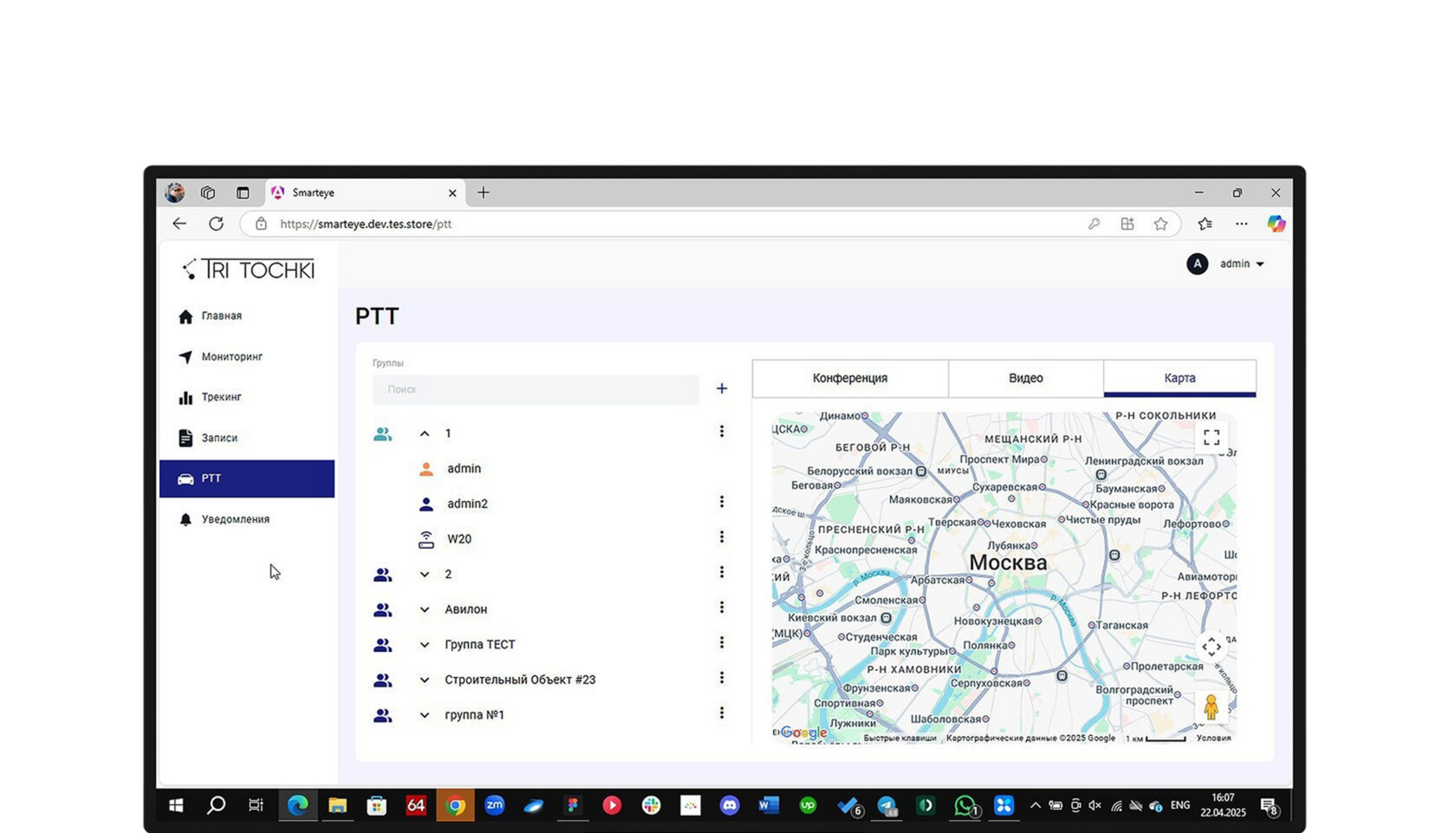Toggle fullscreen map view
Viewport: 1456px width, 833px height.
click(1211, 438)
